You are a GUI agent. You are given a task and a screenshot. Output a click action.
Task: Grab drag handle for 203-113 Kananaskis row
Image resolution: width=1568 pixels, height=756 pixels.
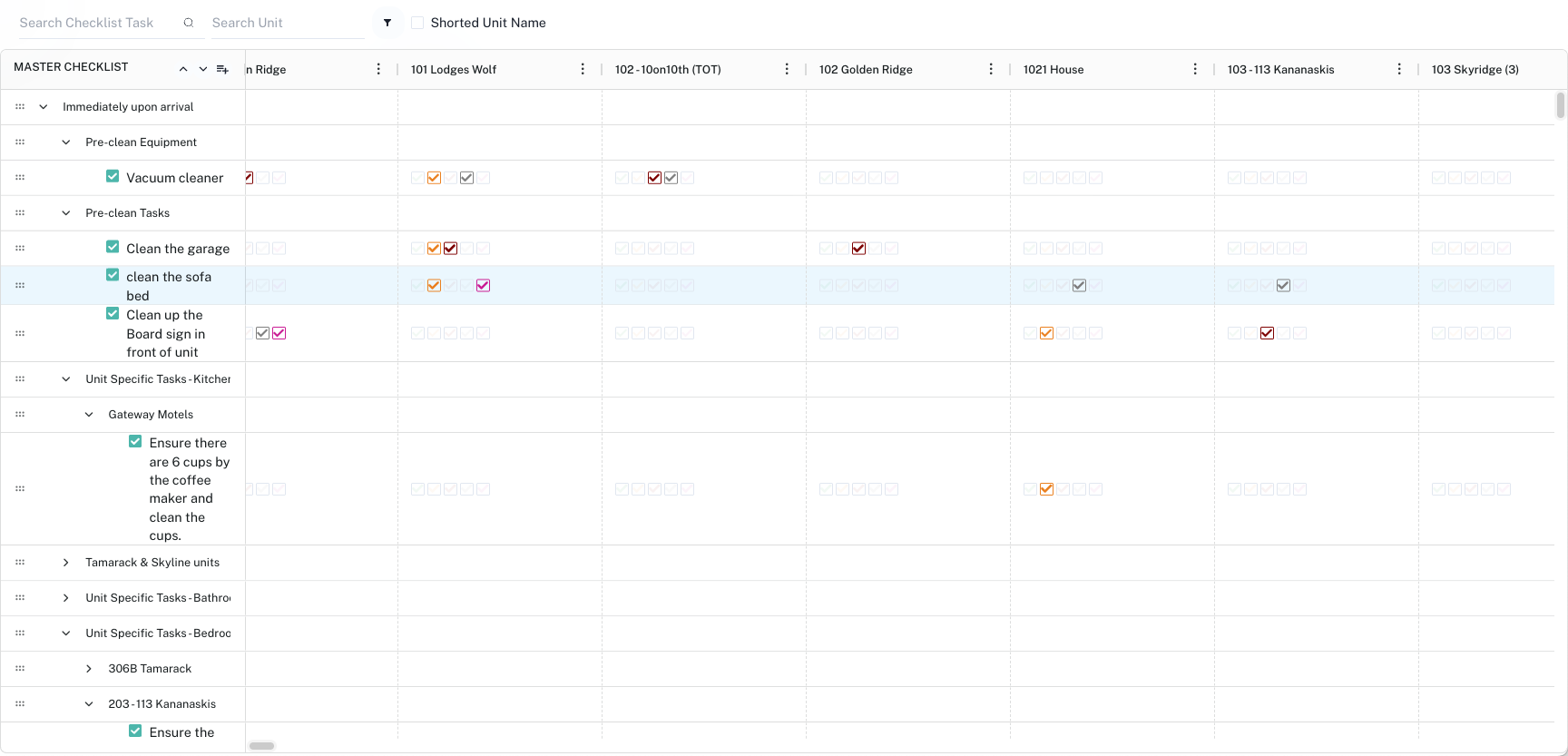click(x=20, y=704)
